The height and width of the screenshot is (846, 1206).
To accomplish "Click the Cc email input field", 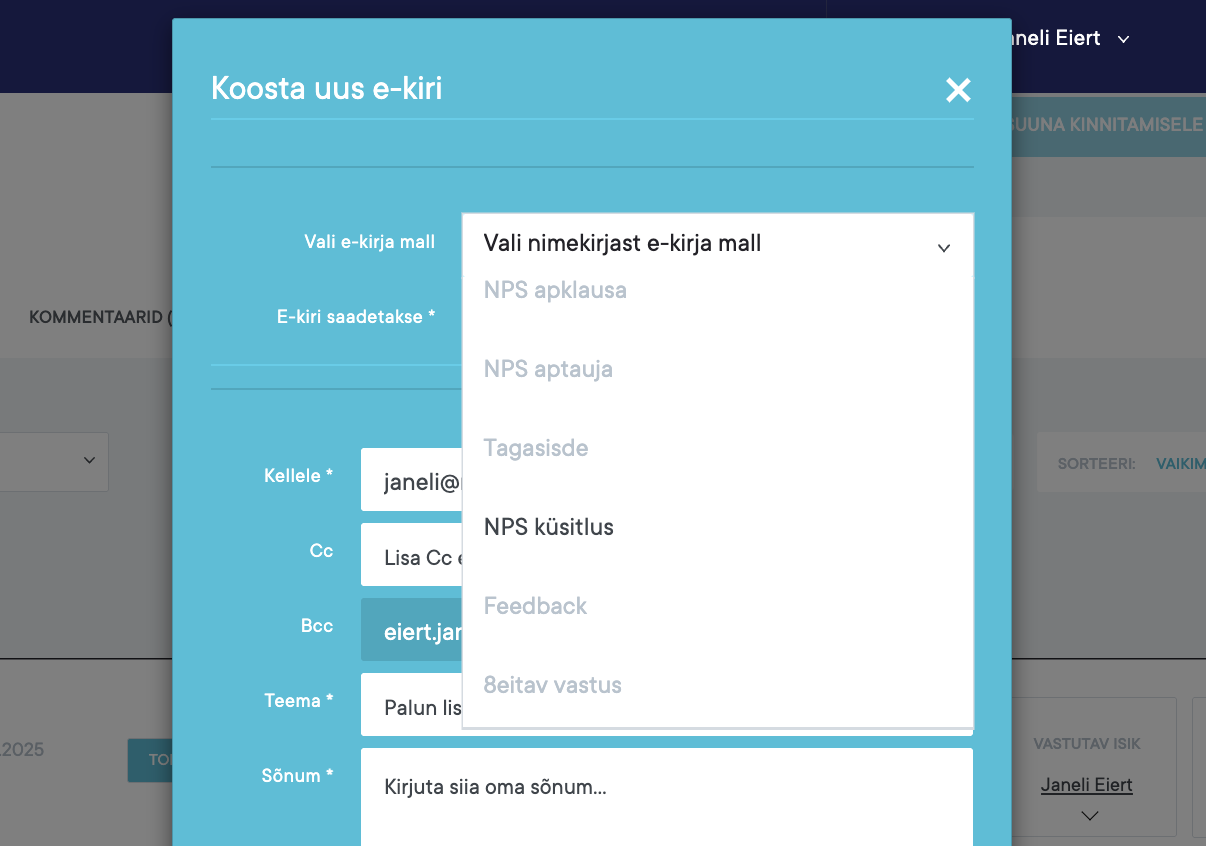I will click(411, 556).
